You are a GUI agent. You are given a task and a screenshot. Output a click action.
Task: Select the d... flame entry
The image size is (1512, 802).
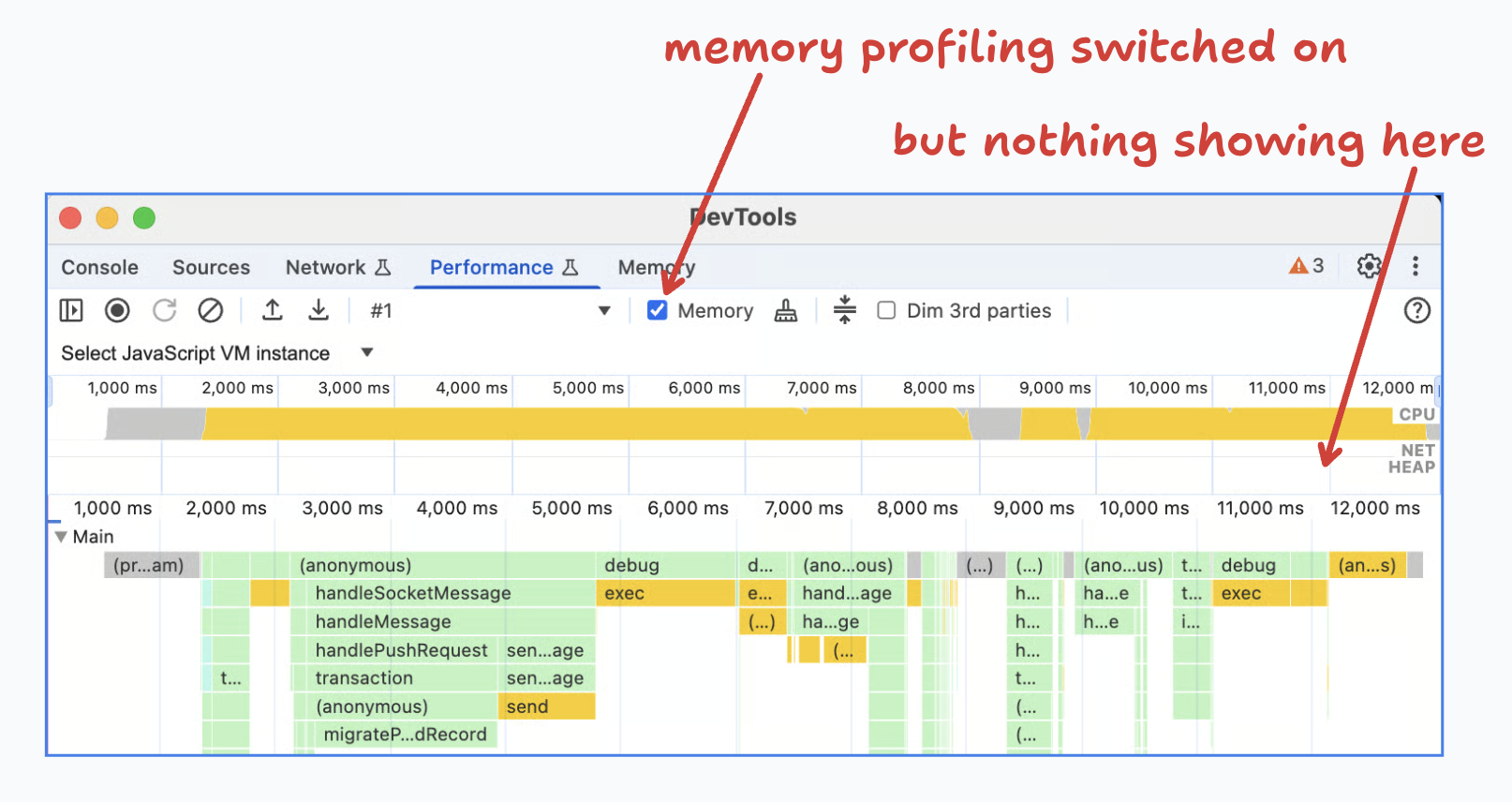click(763, 565)
